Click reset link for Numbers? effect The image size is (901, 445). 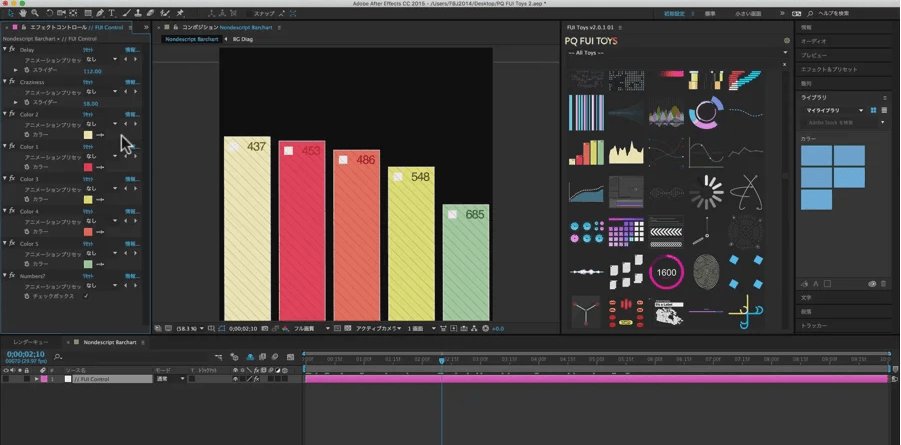88,276
